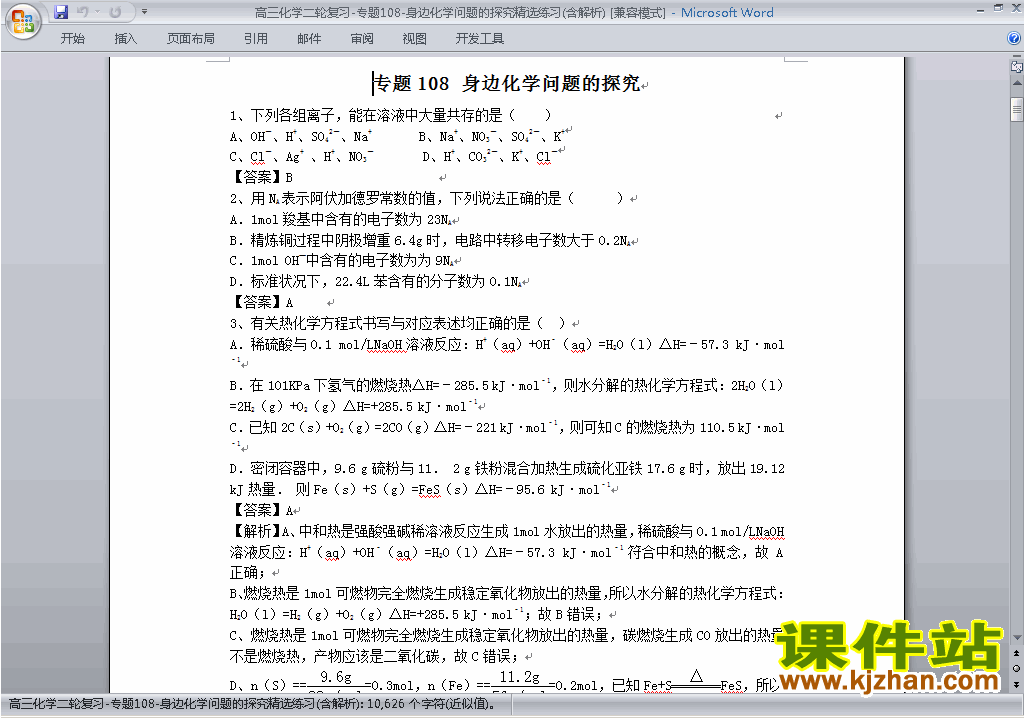Click option 'C、Cl⁻、Ag⁺、H⁺、NO₃⁻'
1024x718 pixels.
pos(301,157)
